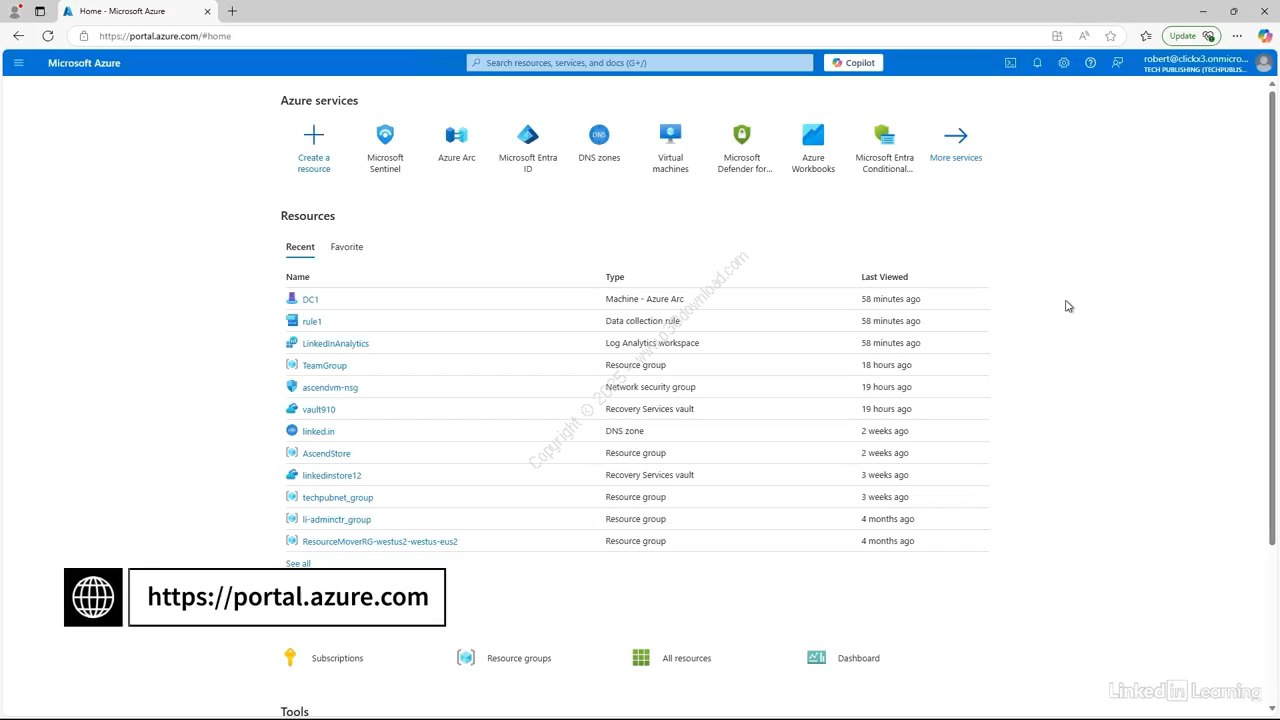
Task: Switch to the Recent resources tab
Action: [300, 247]
